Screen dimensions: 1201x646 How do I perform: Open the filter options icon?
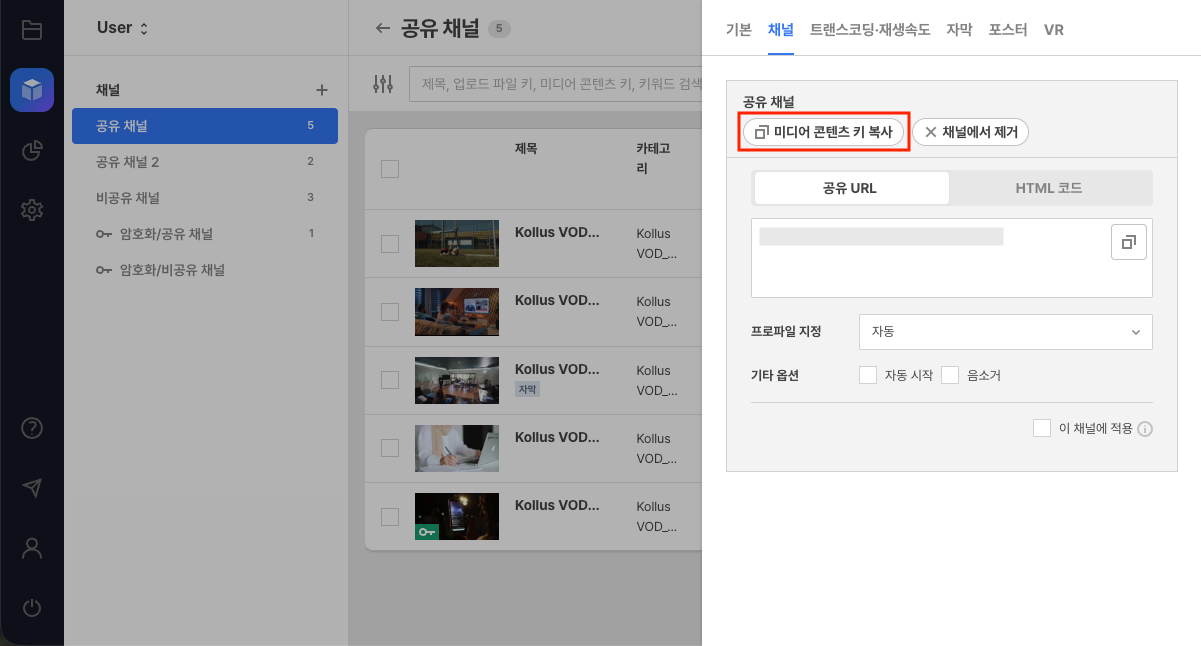pos(383,84)
